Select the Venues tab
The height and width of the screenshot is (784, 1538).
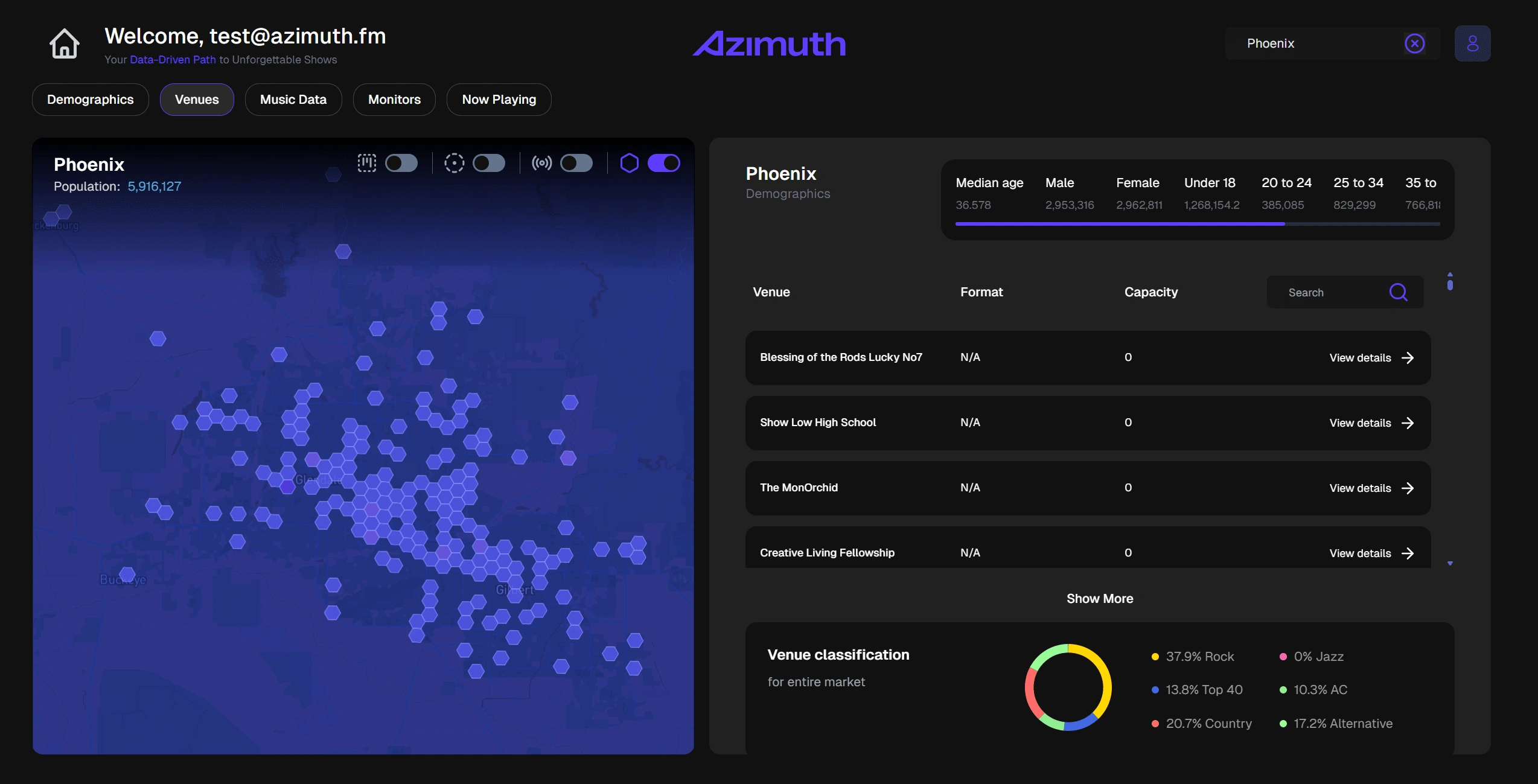pos(197,100)
